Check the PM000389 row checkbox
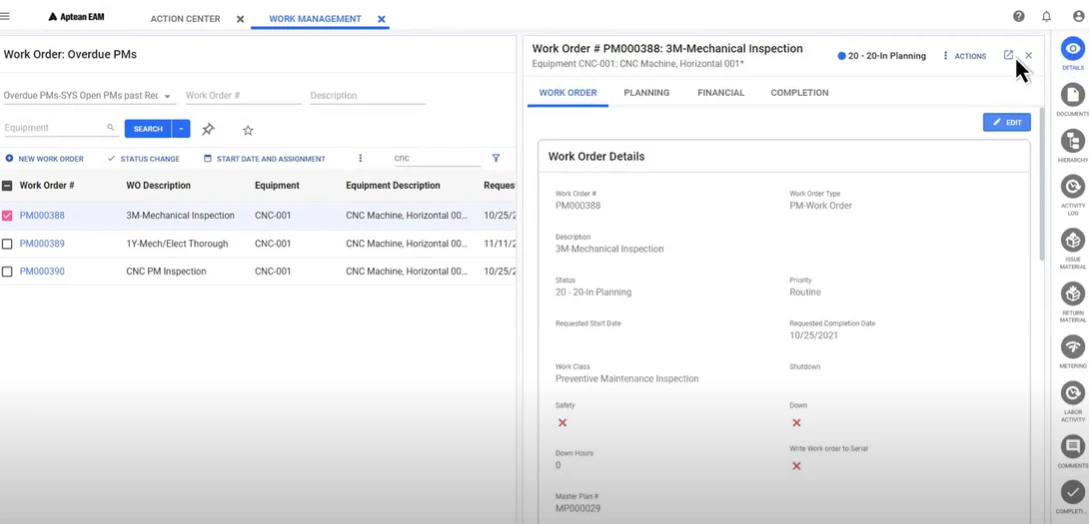Image resolution: width=1089 pixels, height=524 pixels. click(x=7, y=244)
